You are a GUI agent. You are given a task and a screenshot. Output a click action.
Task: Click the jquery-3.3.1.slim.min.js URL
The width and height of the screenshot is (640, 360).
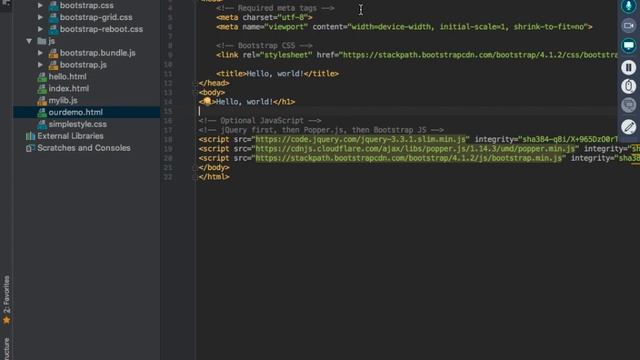pos(360,140)
